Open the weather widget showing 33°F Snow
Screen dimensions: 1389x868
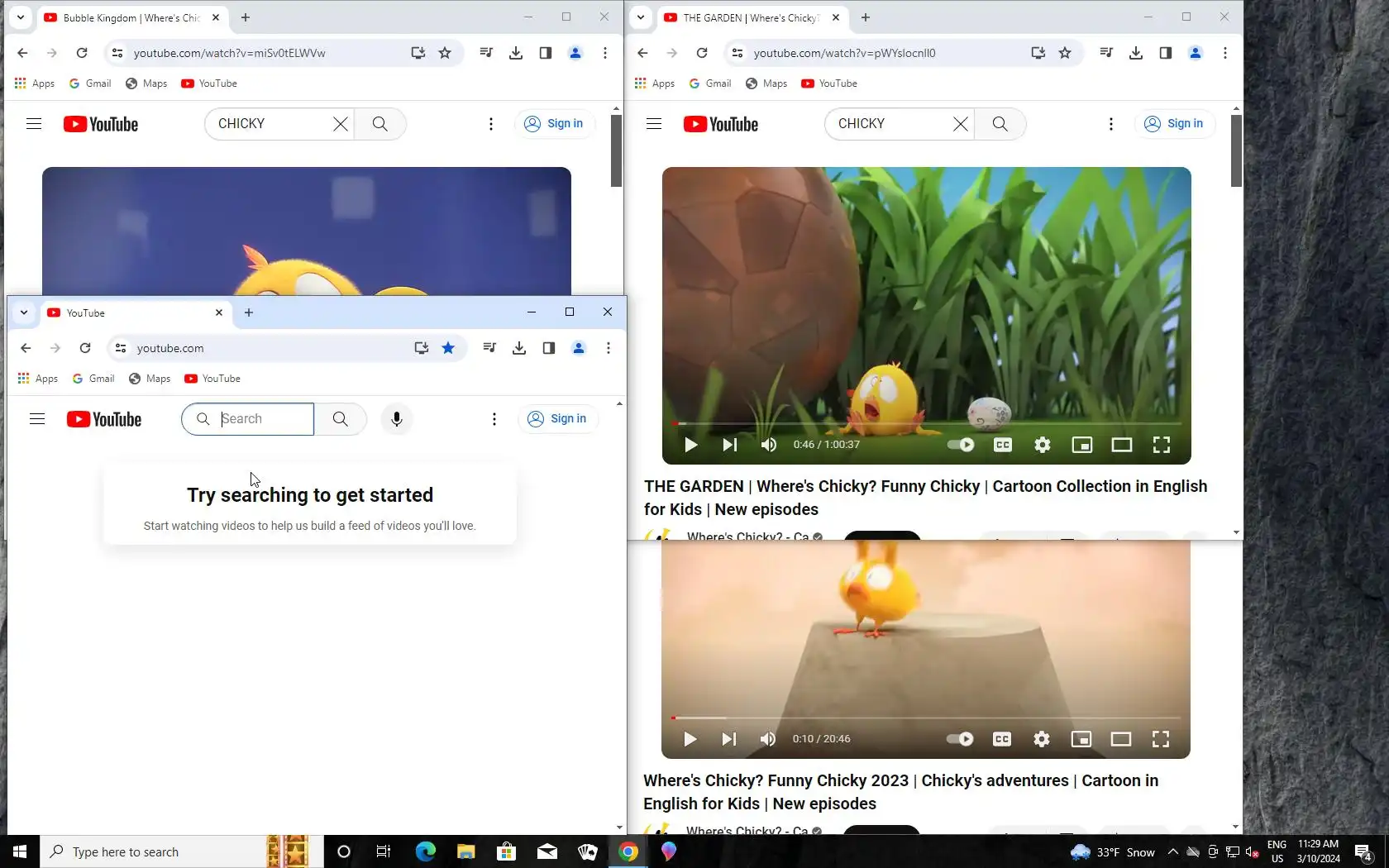coord(1113,852)
